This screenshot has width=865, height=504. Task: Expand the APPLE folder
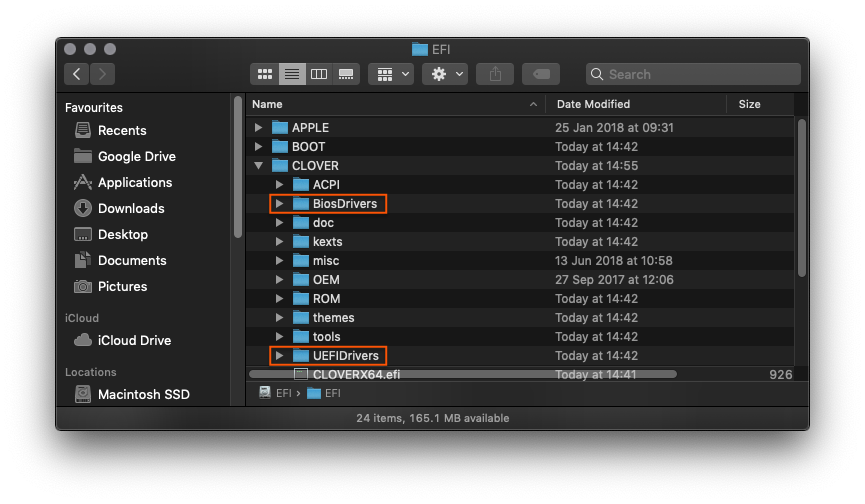[x=258, y=127]
